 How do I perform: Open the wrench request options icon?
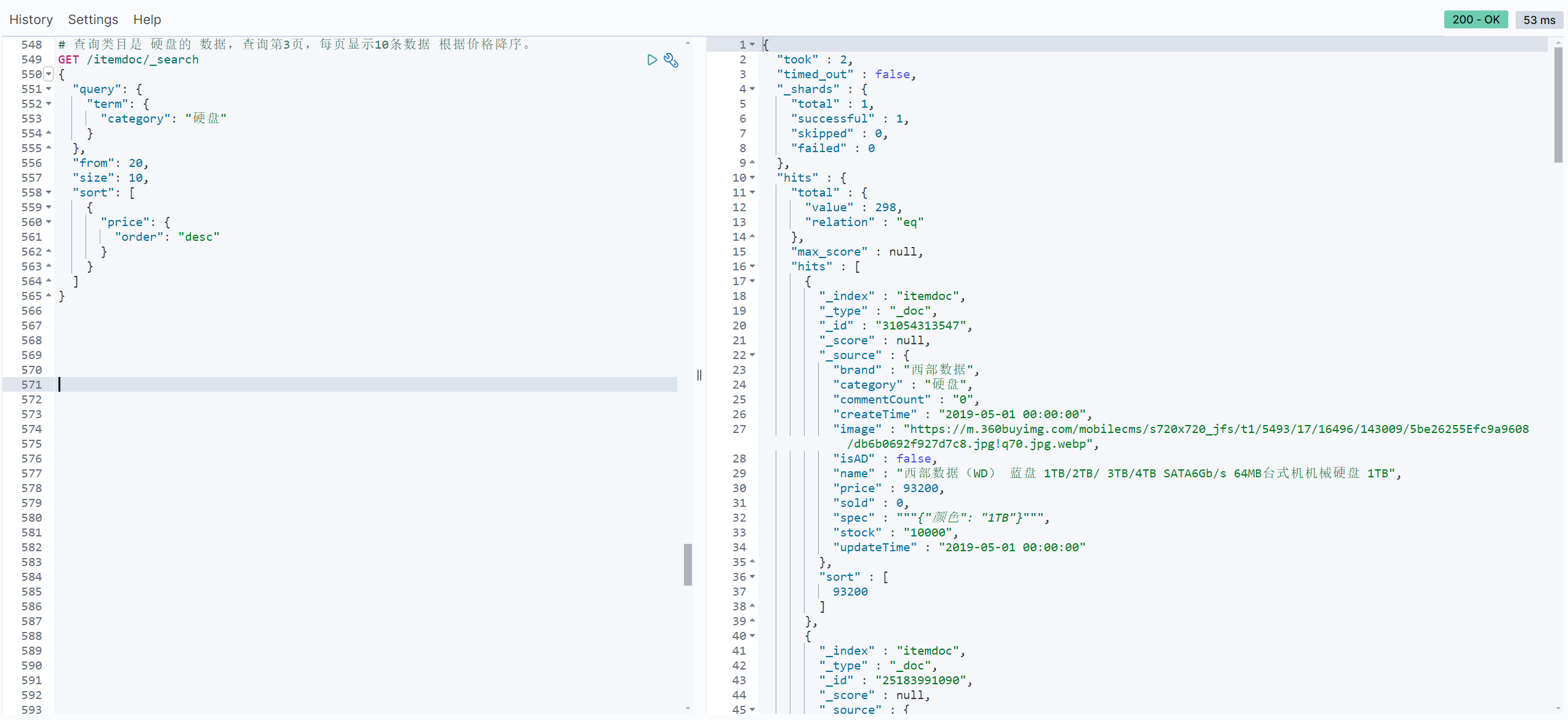[x=671, y=60]
